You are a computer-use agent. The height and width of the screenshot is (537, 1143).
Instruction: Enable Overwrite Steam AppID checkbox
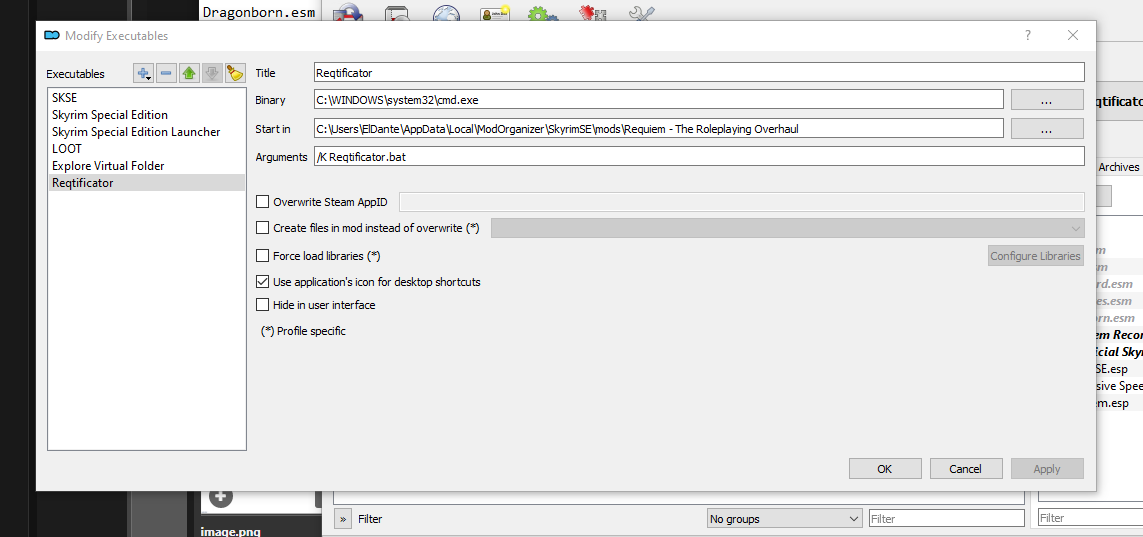(262, 202)
